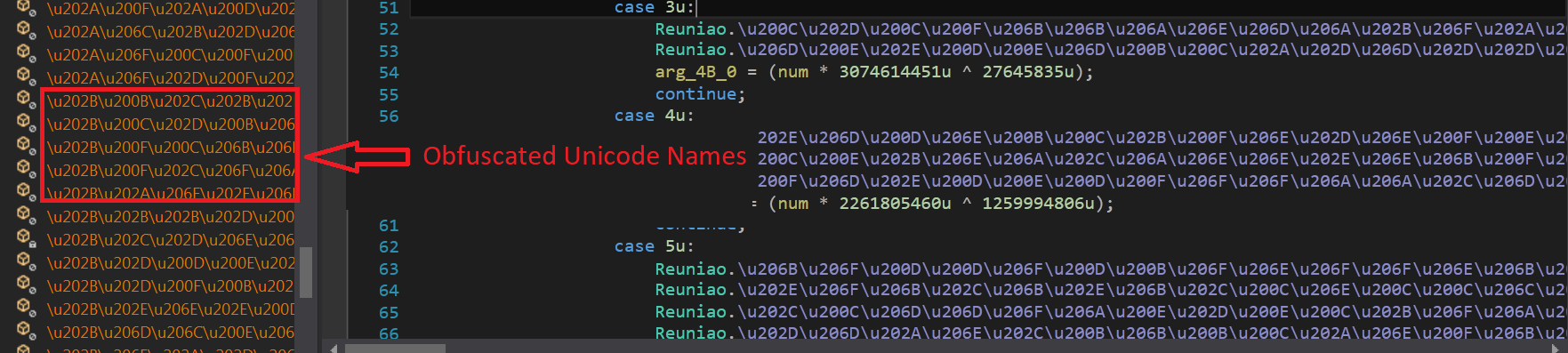Viewport: 1568px width, 353px height.
Task: Click 'arg_4B_0' variable on line 54
Action: (x=696, y=72)
